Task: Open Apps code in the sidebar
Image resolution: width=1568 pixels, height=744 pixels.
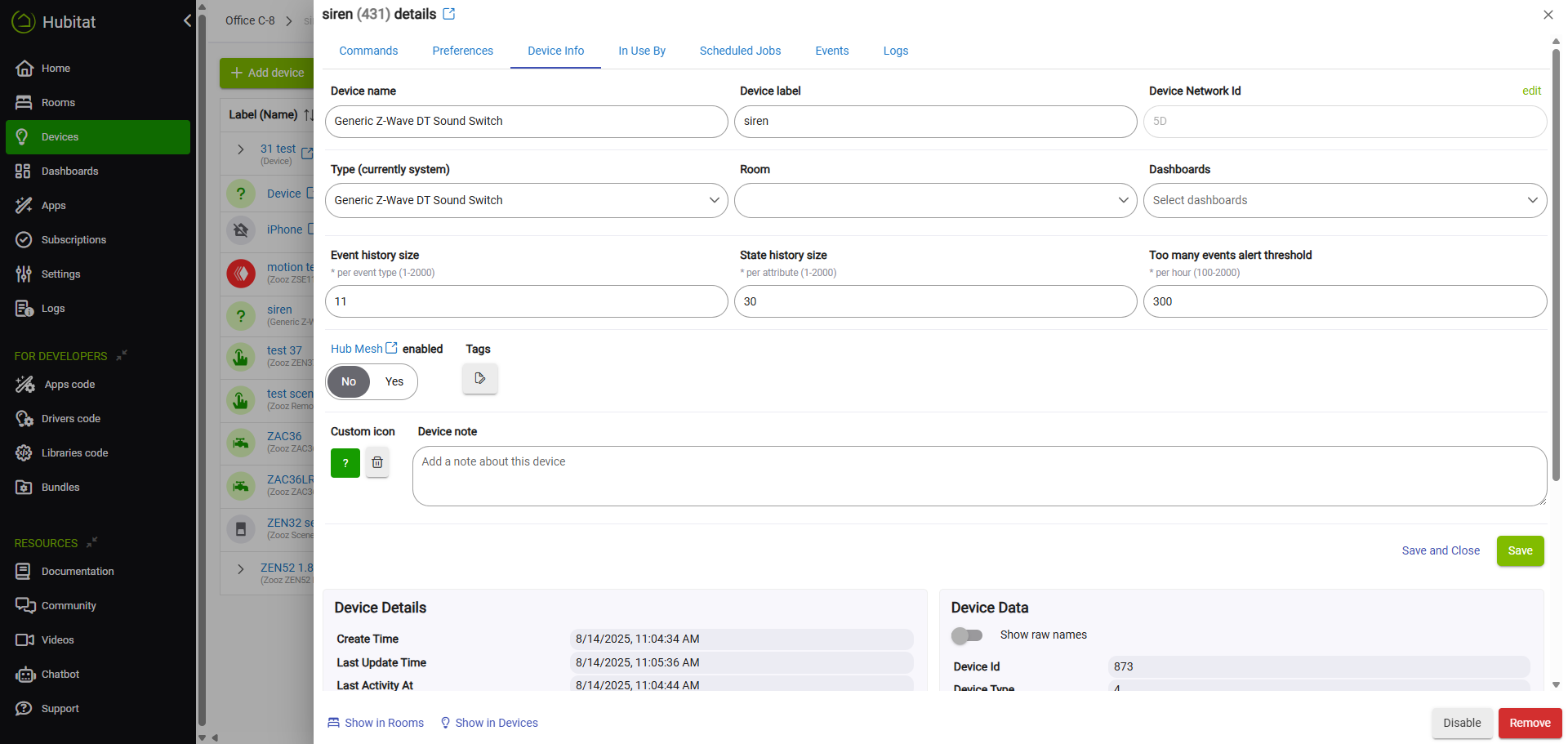Action: pos(98,385)
